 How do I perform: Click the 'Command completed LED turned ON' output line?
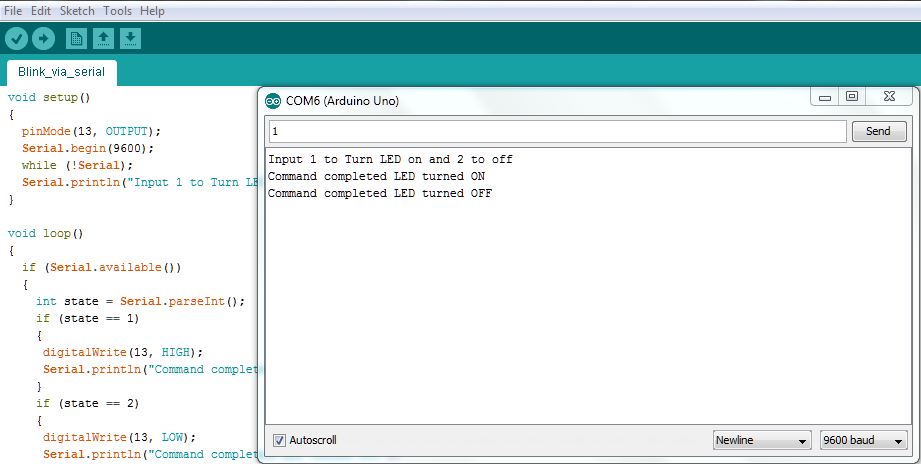click(x=377, y=176)
